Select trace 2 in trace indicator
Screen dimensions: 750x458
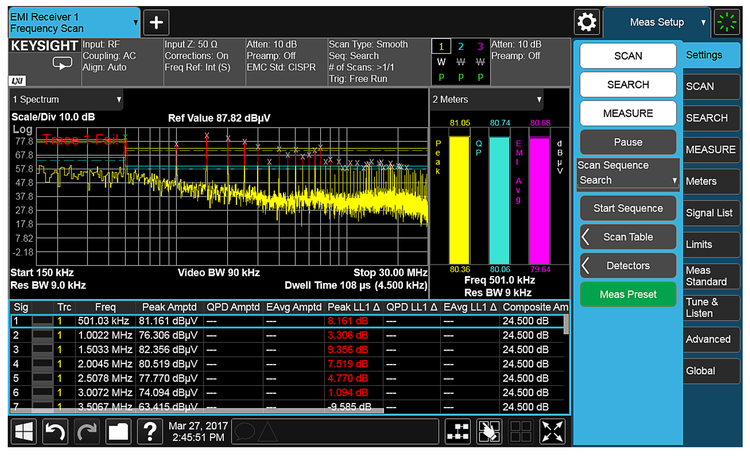coord(461,47)
